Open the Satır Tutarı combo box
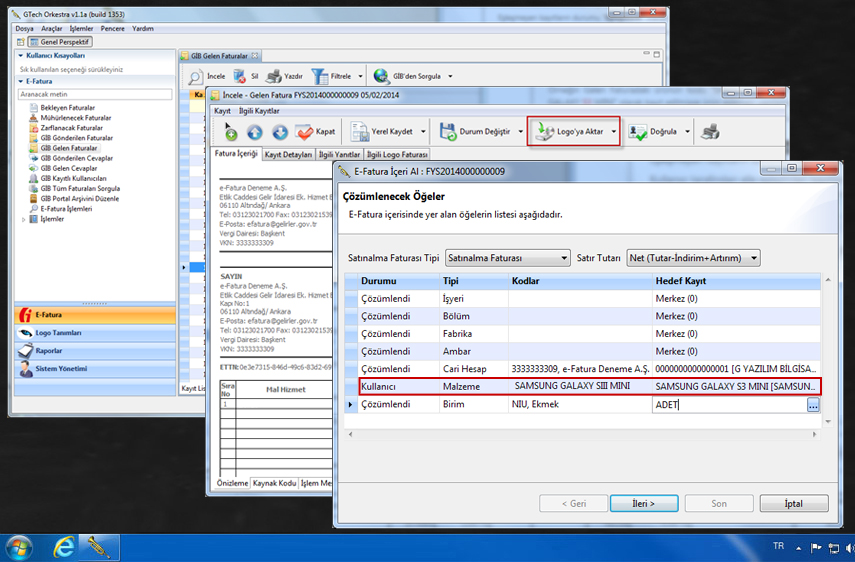The image size is (855, 562). [x=693, y=258]
